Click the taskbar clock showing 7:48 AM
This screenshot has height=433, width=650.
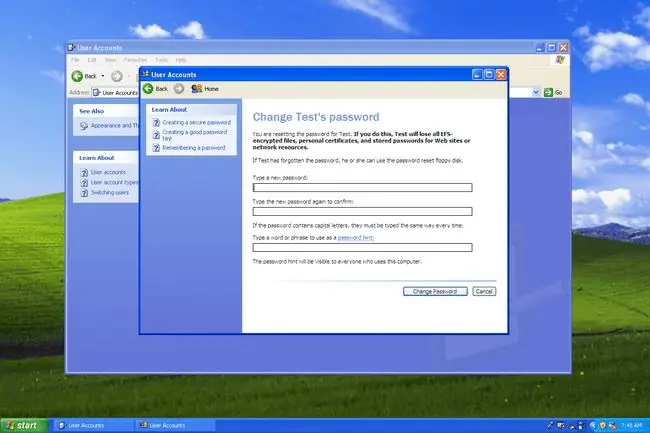tap(632, 425)
